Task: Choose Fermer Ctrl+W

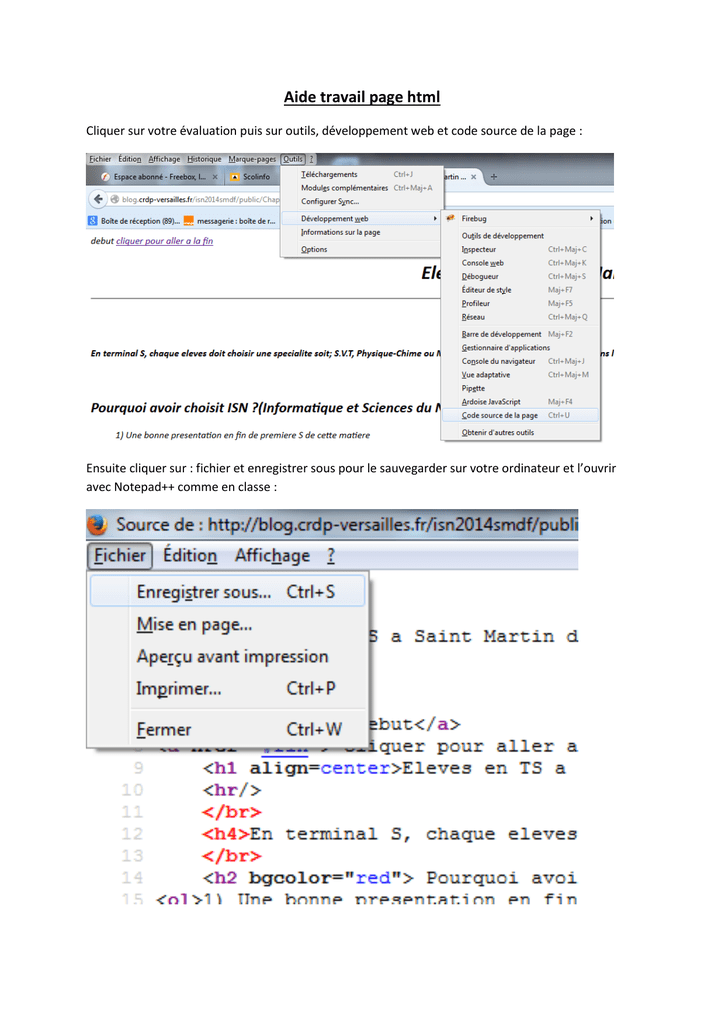Action: 227,729
